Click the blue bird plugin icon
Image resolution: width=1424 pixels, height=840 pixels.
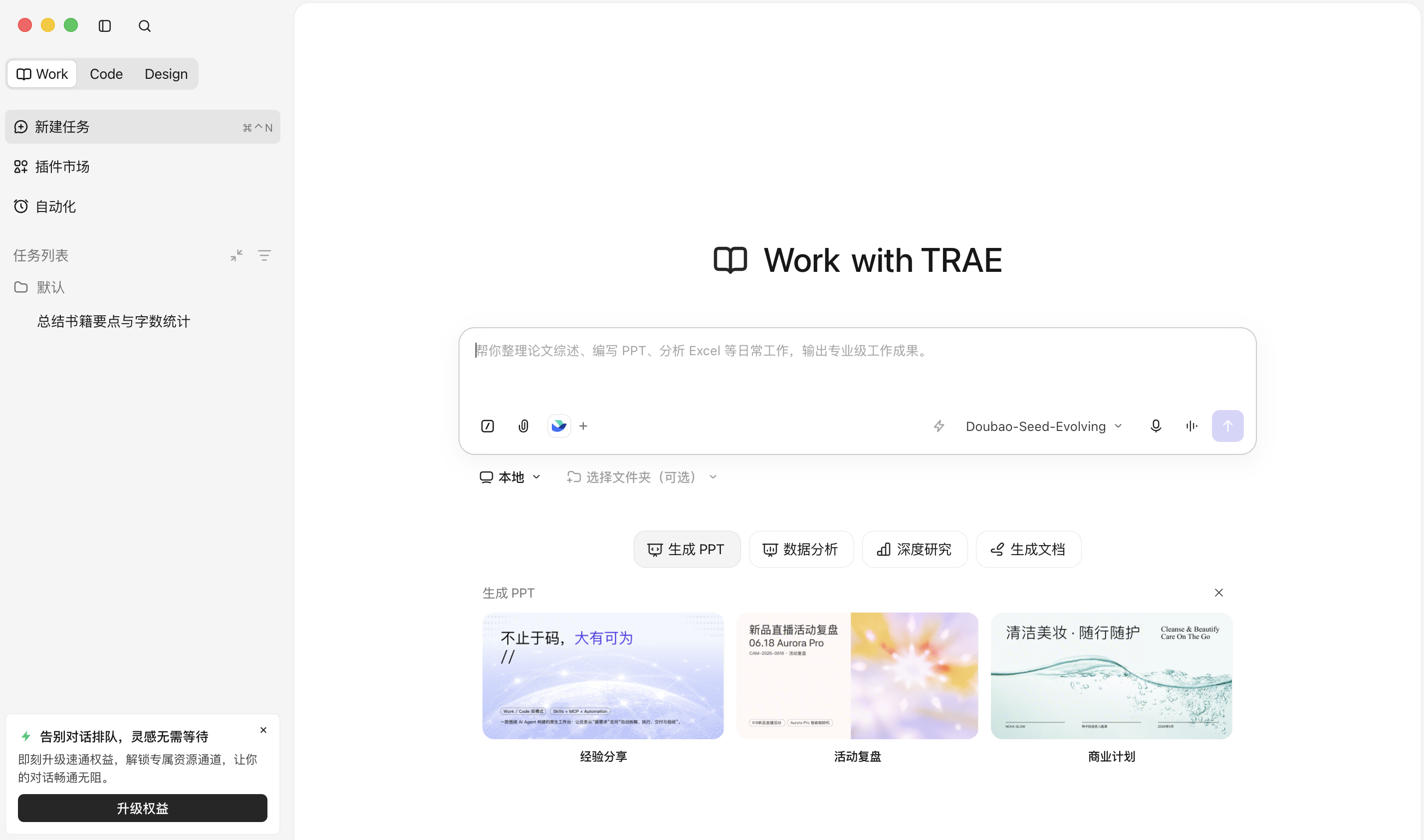pos(559,426)
